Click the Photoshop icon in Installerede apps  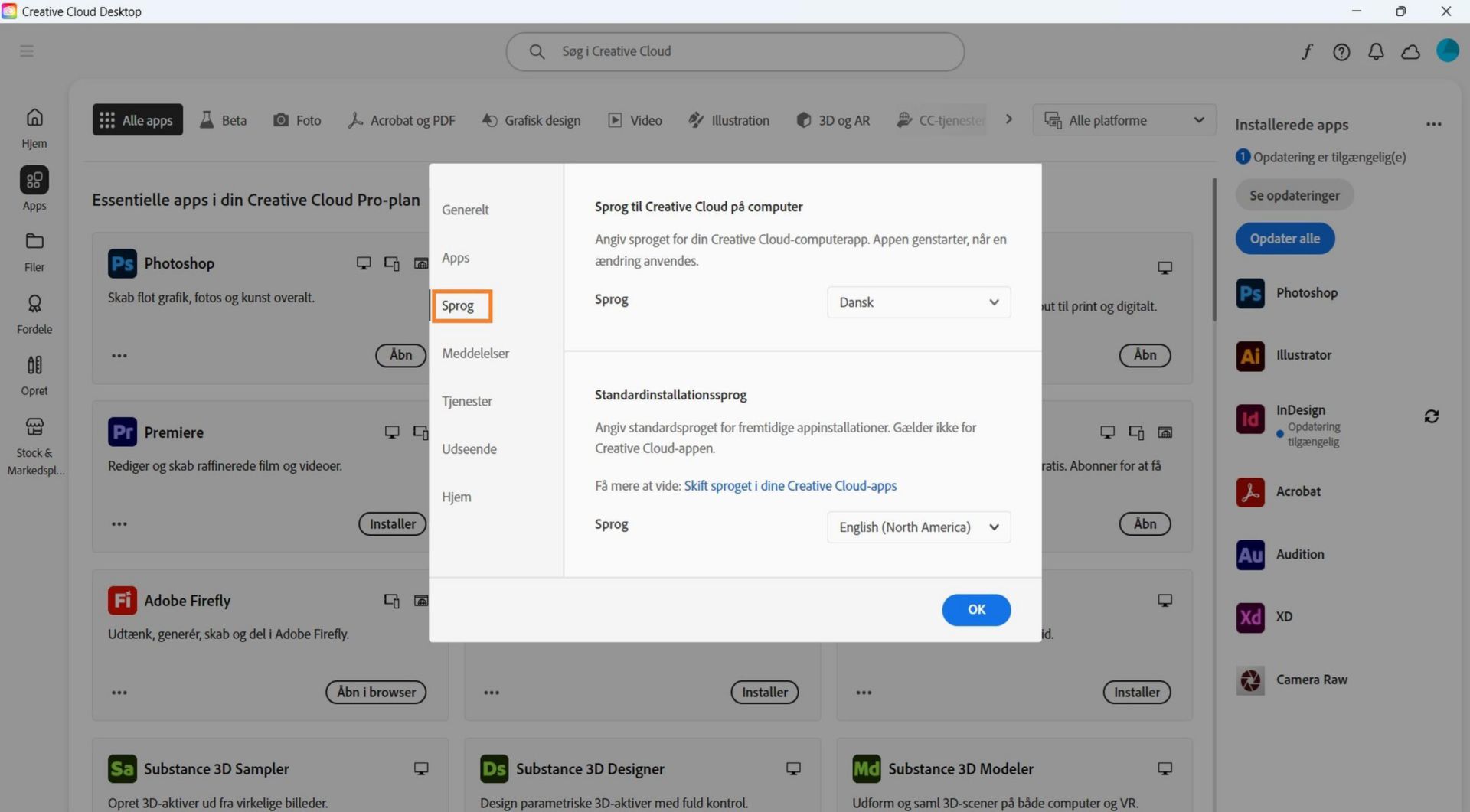(1250, 293)
